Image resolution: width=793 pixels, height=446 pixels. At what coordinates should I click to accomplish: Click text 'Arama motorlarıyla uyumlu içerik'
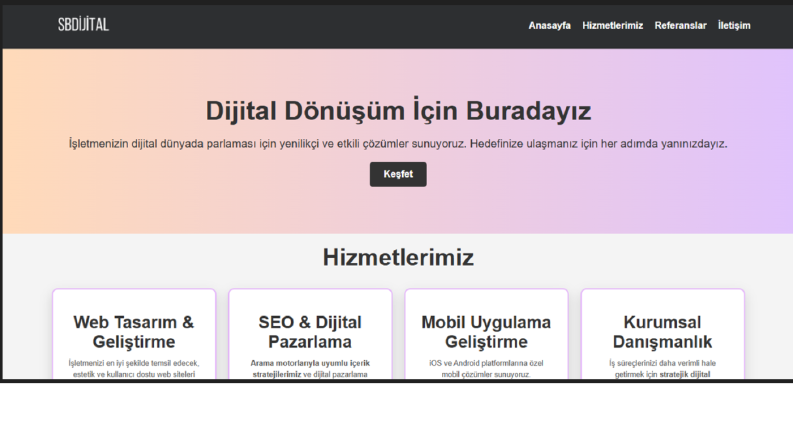(x=310, y=363)
